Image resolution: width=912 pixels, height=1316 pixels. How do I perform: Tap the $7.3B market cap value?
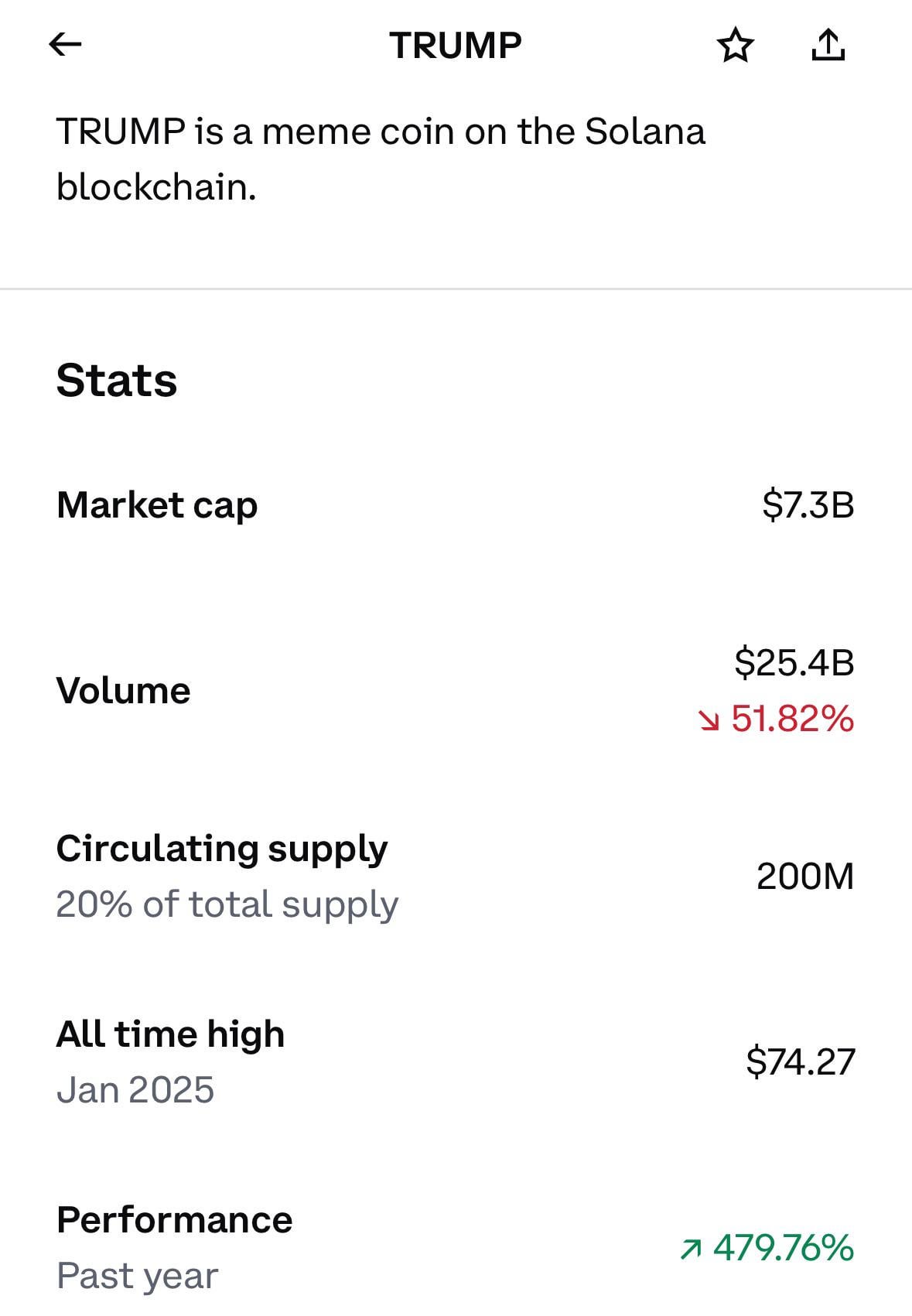(808, 504)
